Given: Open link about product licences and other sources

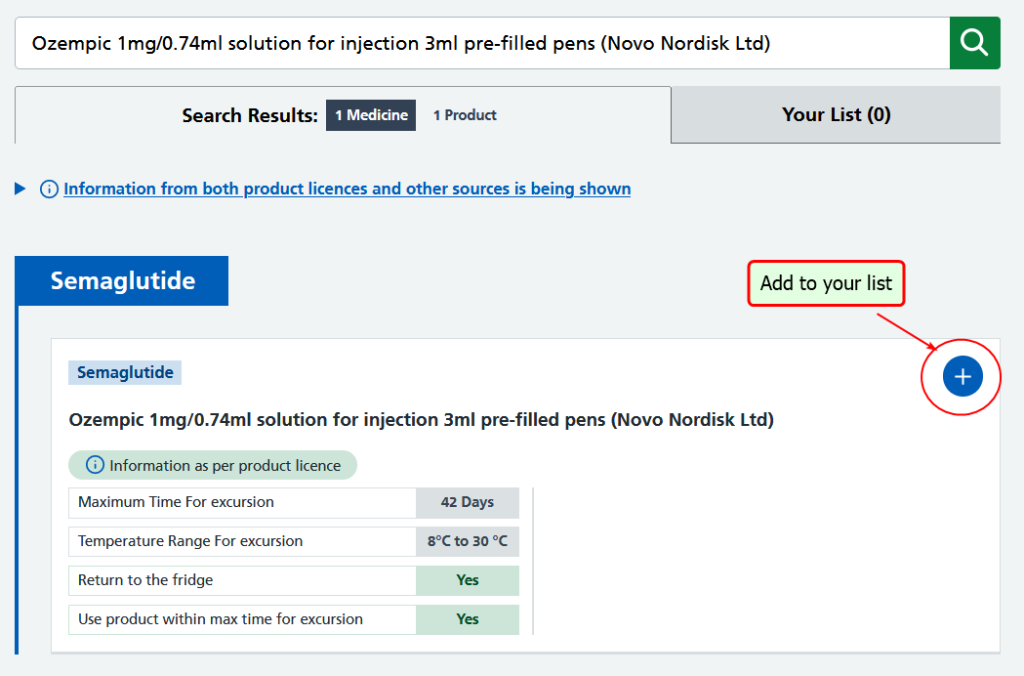Looking at the screenshot, I should (x=347, y=189).
